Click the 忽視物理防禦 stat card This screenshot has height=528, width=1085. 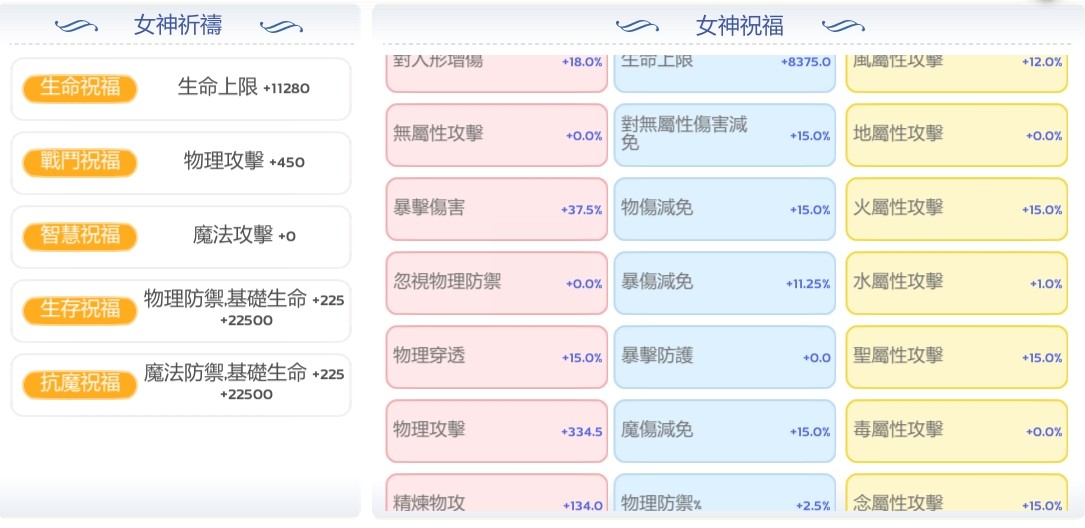pos(497,283)
